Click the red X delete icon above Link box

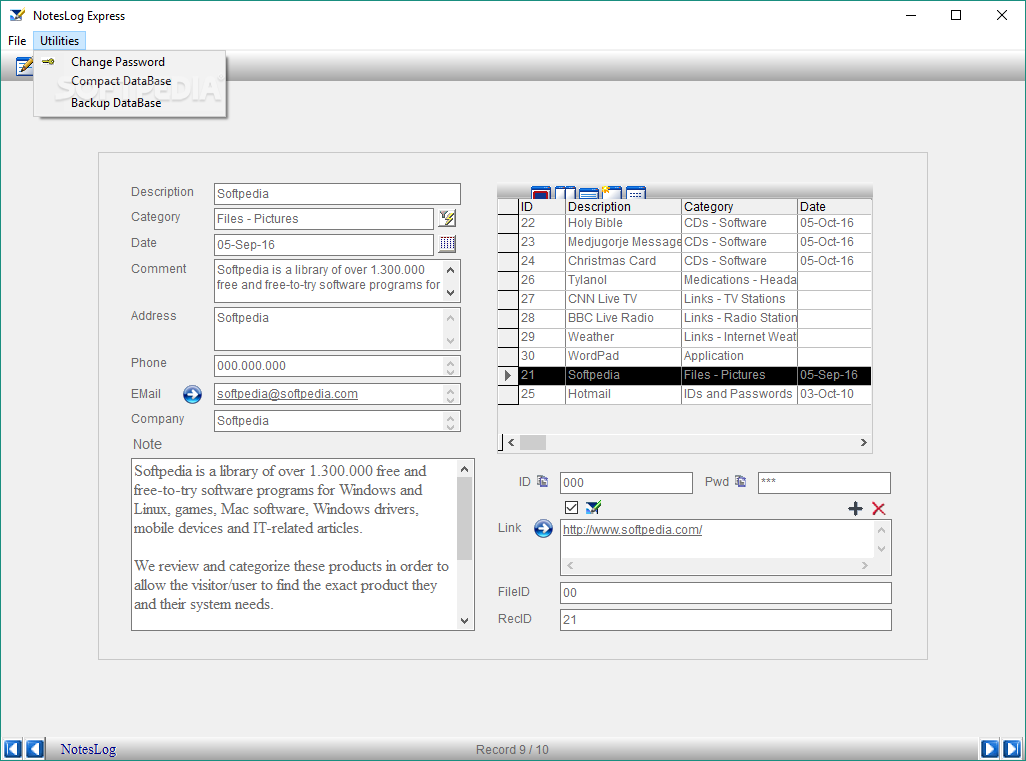(879, 508)
